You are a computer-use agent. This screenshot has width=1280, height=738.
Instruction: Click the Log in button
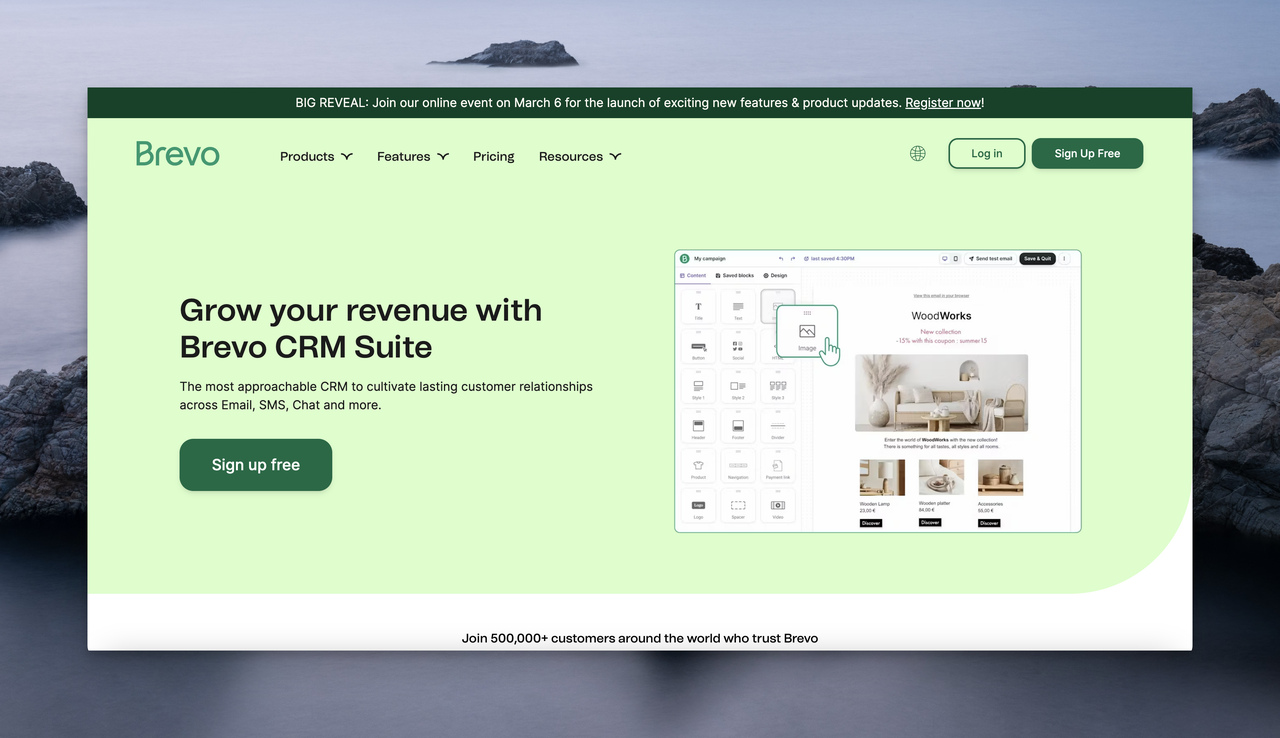(x=987, y=153)
